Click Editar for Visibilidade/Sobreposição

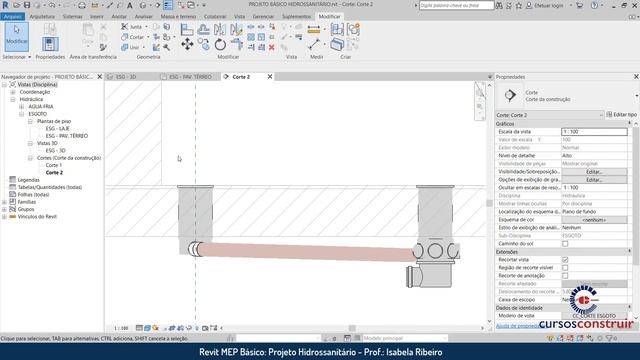pos(594,172)
